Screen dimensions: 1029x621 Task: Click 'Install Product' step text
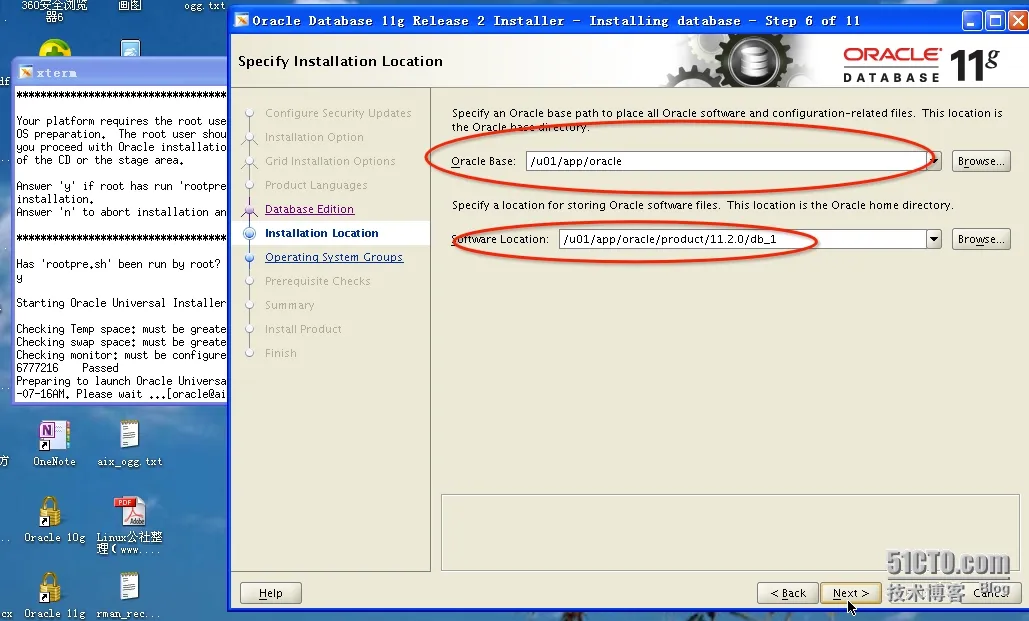coord(303,329)
